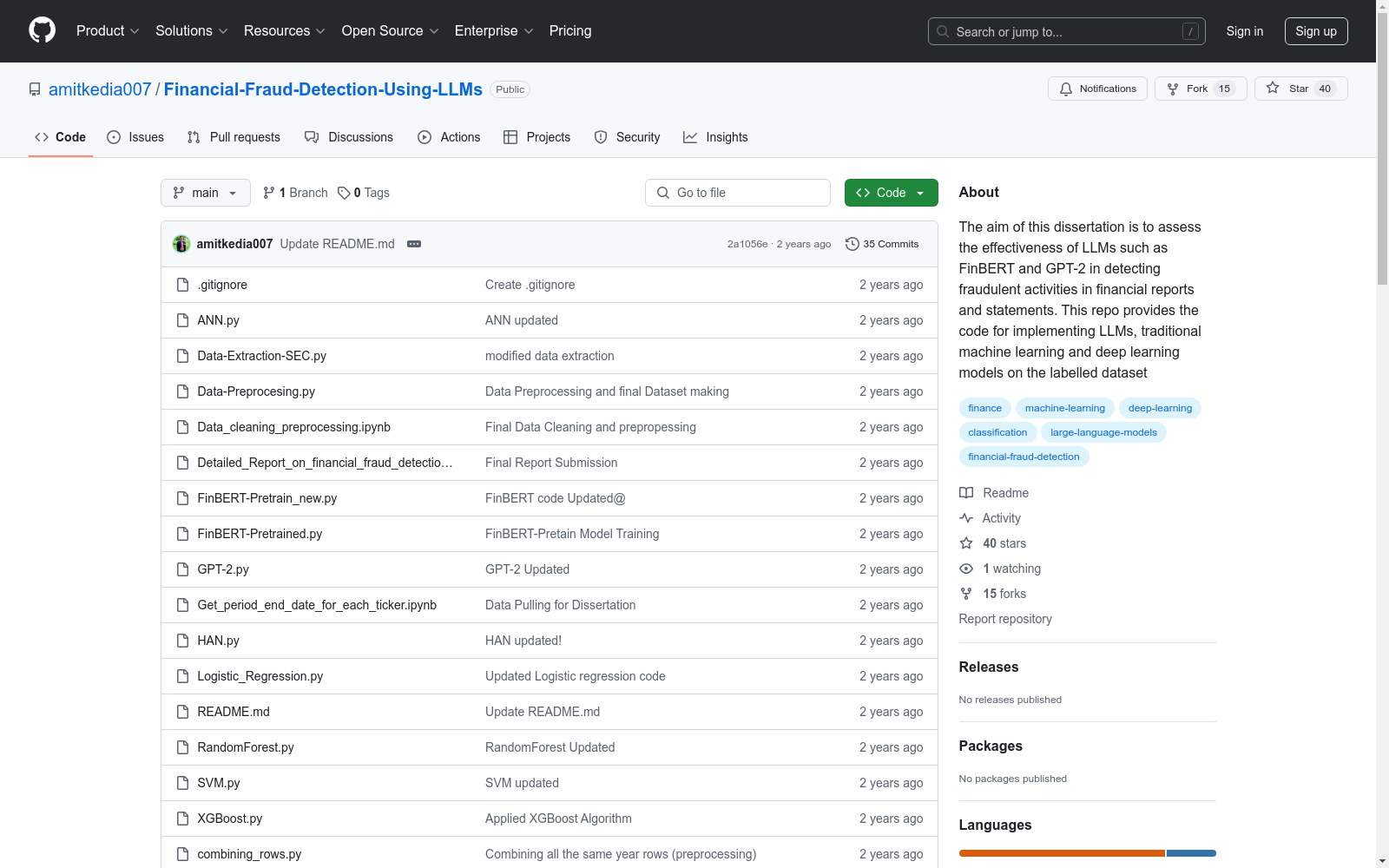The width and height of the screenshot is (1389, 868).
Task: Switch to the Insights tab
Action: pos(715,137)
